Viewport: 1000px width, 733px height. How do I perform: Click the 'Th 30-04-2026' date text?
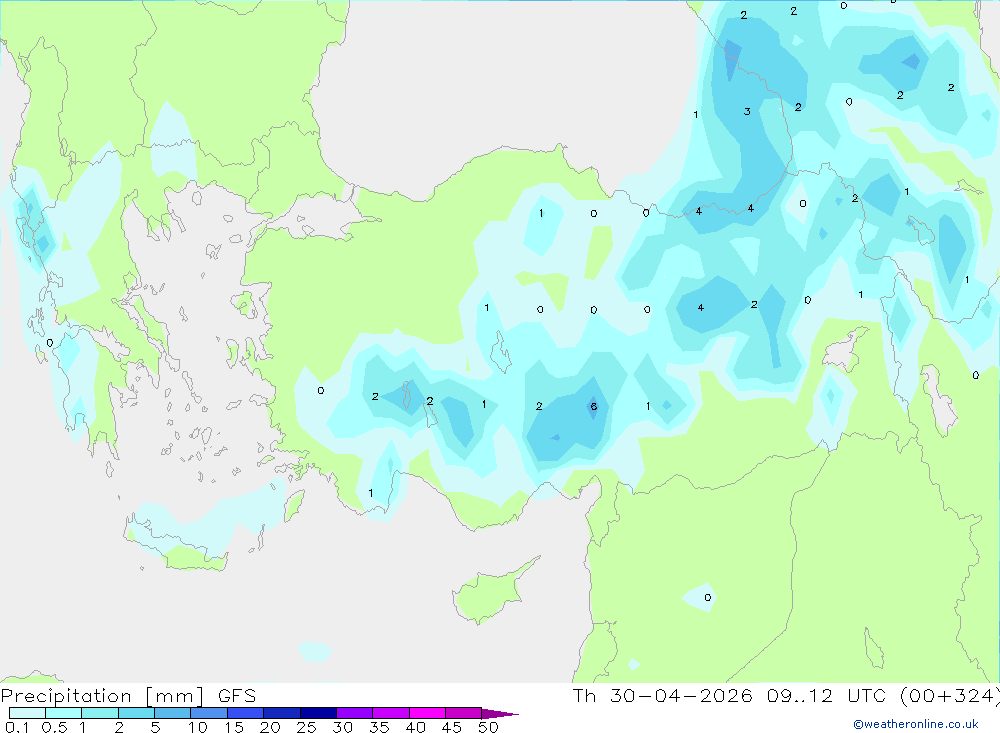pos(663,695)
